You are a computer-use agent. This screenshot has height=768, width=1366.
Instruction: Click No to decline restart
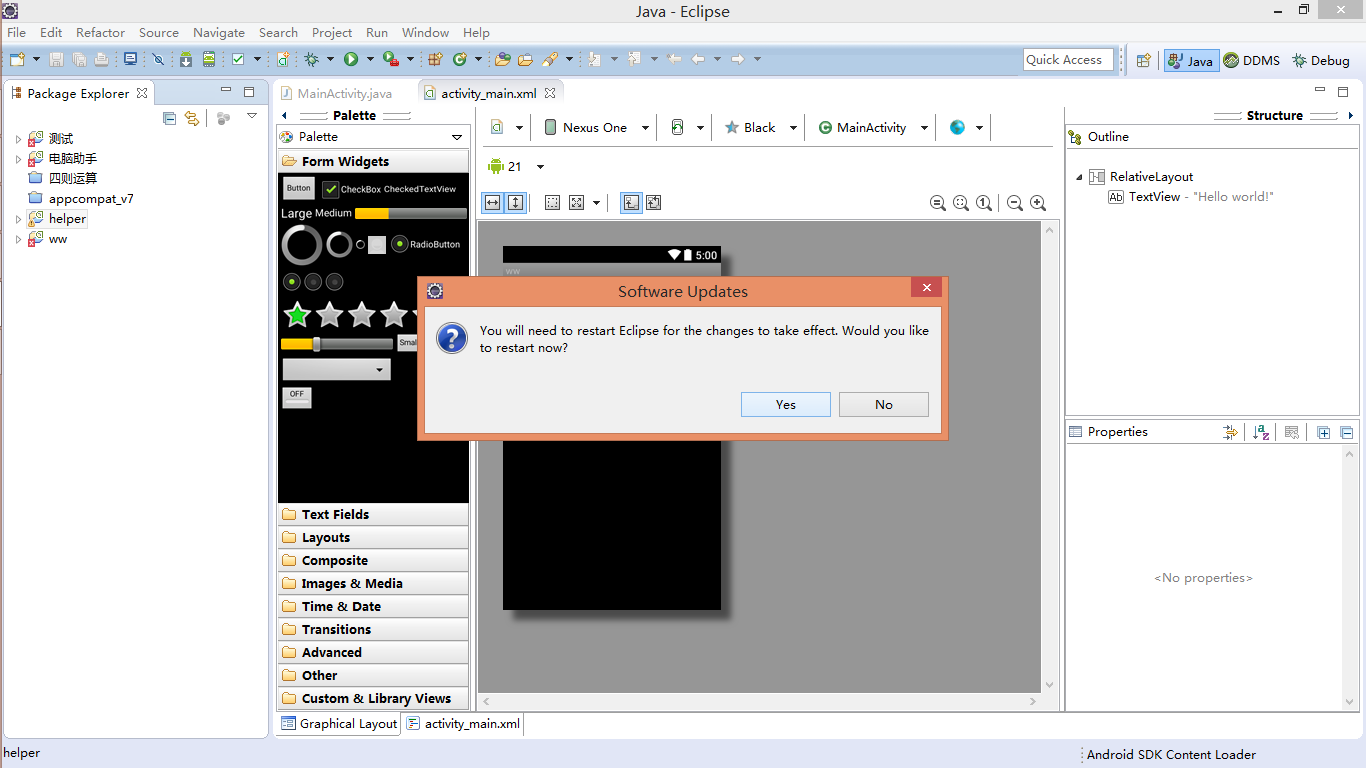(883, 404)
